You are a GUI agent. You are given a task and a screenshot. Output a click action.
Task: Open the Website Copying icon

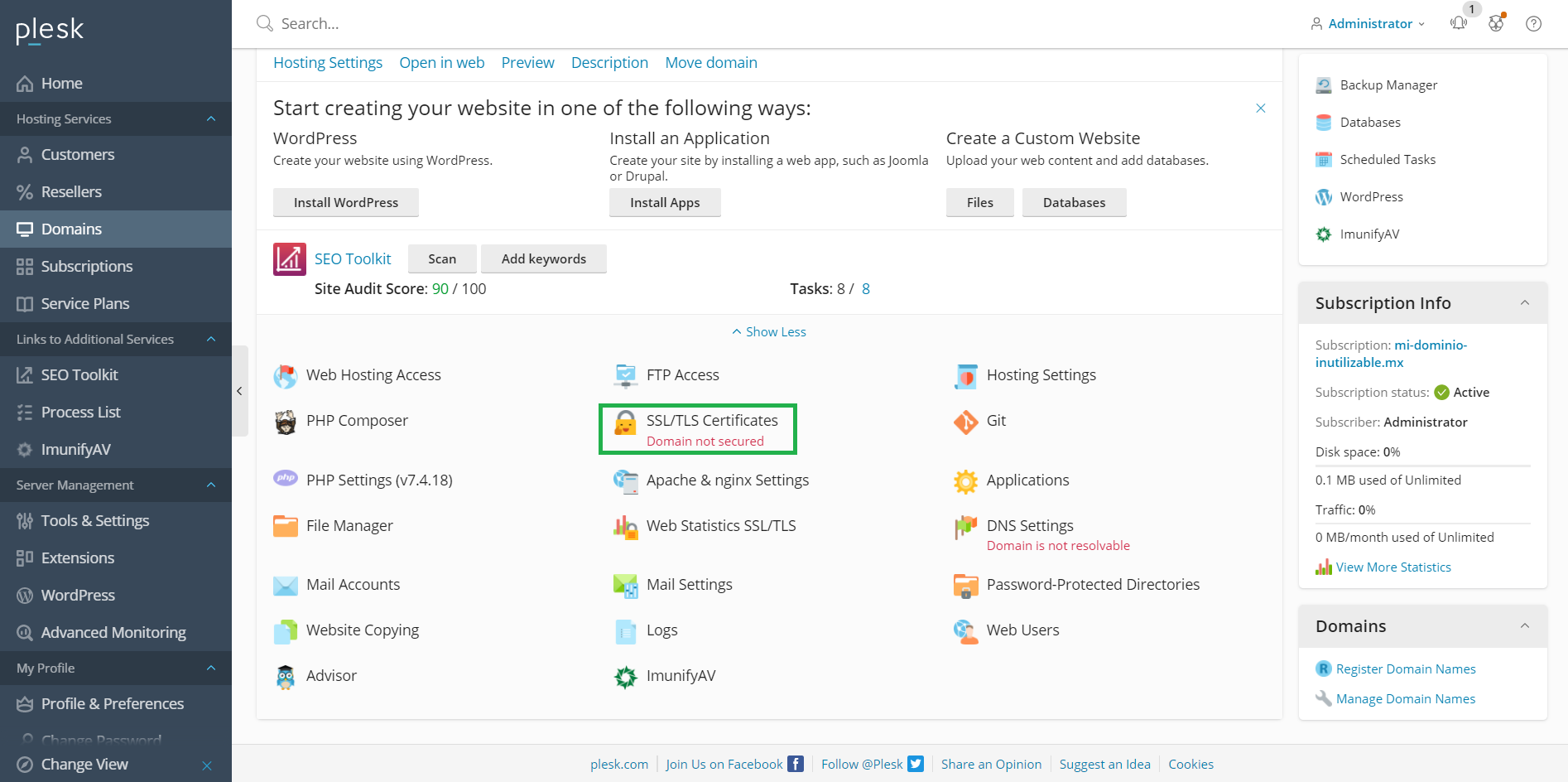click(286, 631)
